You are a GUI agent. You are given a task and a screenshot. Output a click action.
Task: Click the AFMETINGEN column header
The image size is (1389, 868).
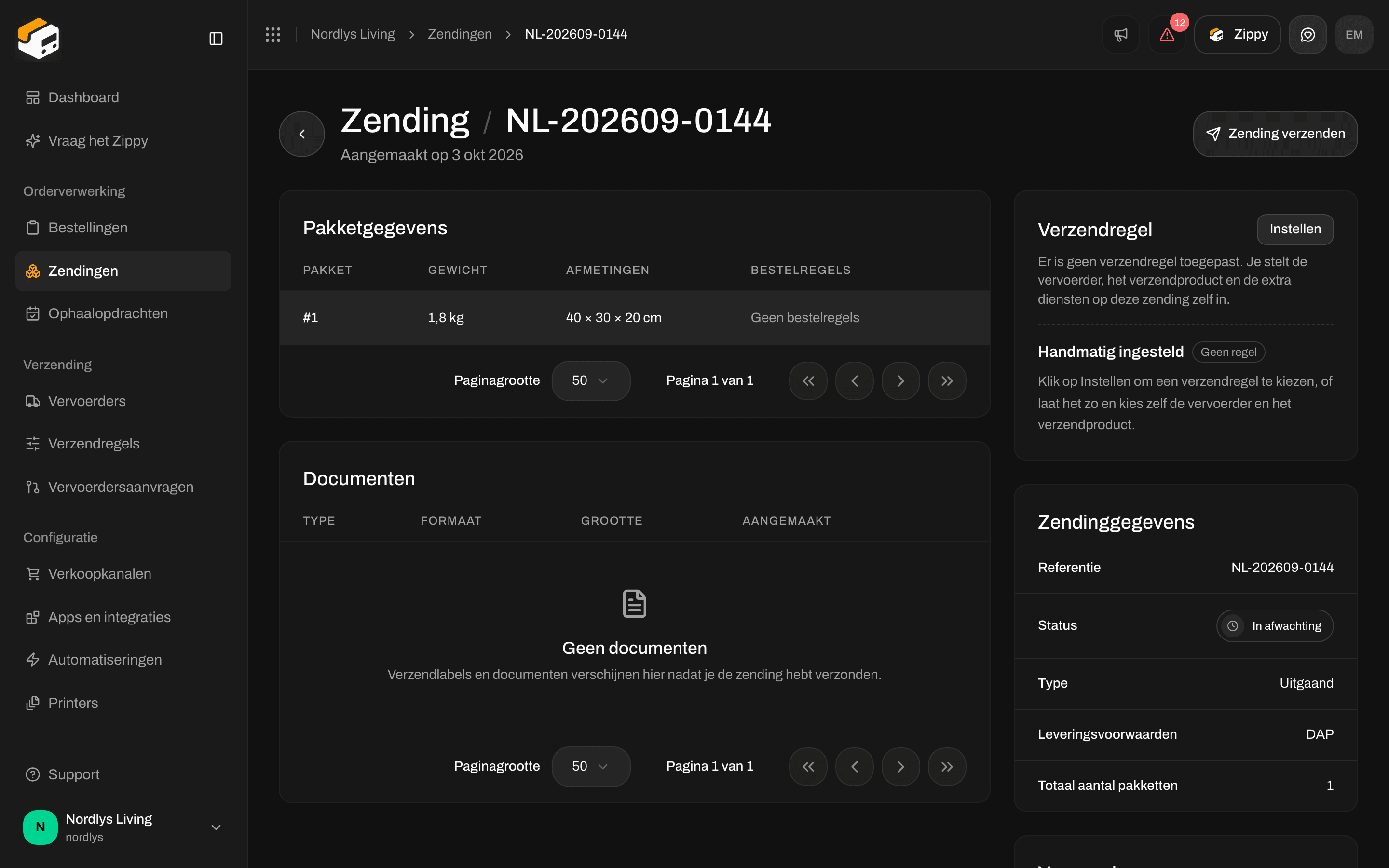tap(607, 270)
